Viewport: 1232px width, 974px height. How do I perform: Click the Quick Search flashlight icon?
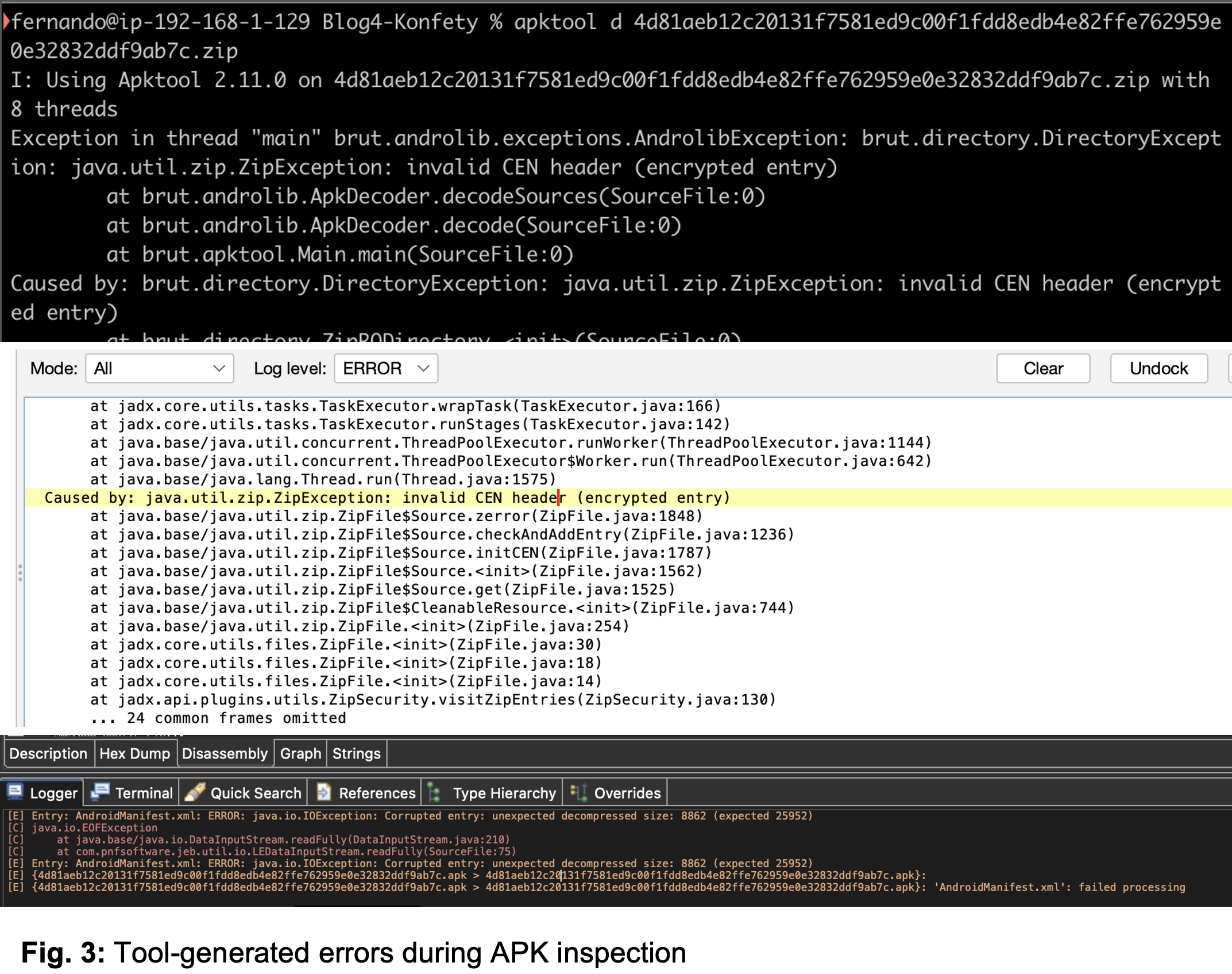(195, 792)
